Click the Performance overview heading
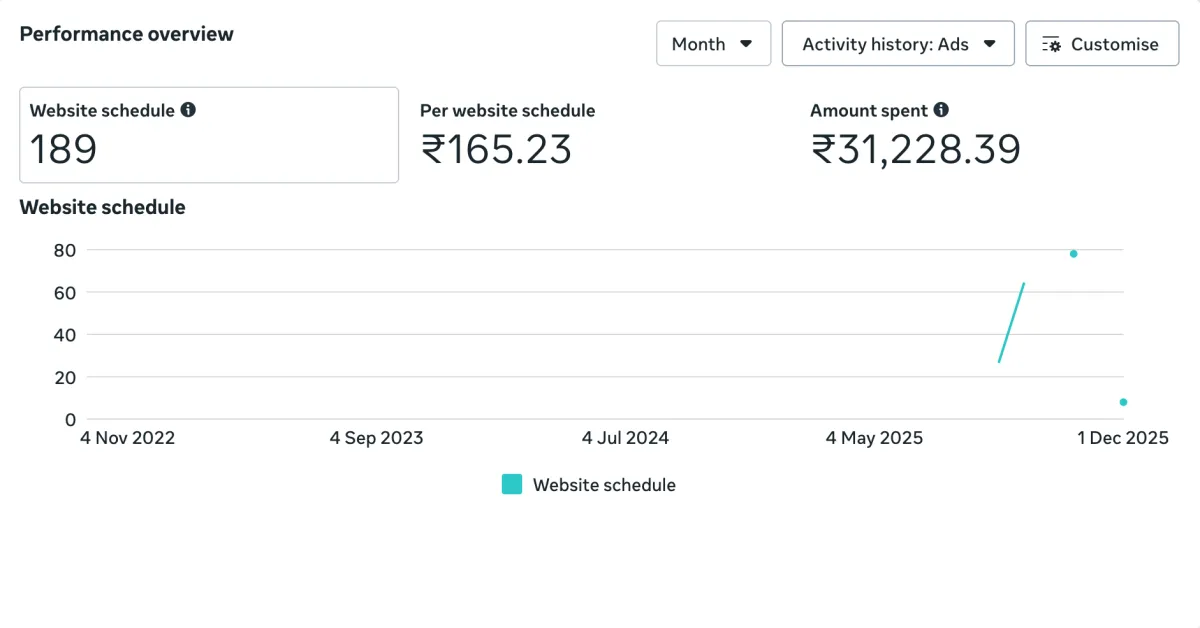Screen dimensions: 1200x628 (127, 34)
